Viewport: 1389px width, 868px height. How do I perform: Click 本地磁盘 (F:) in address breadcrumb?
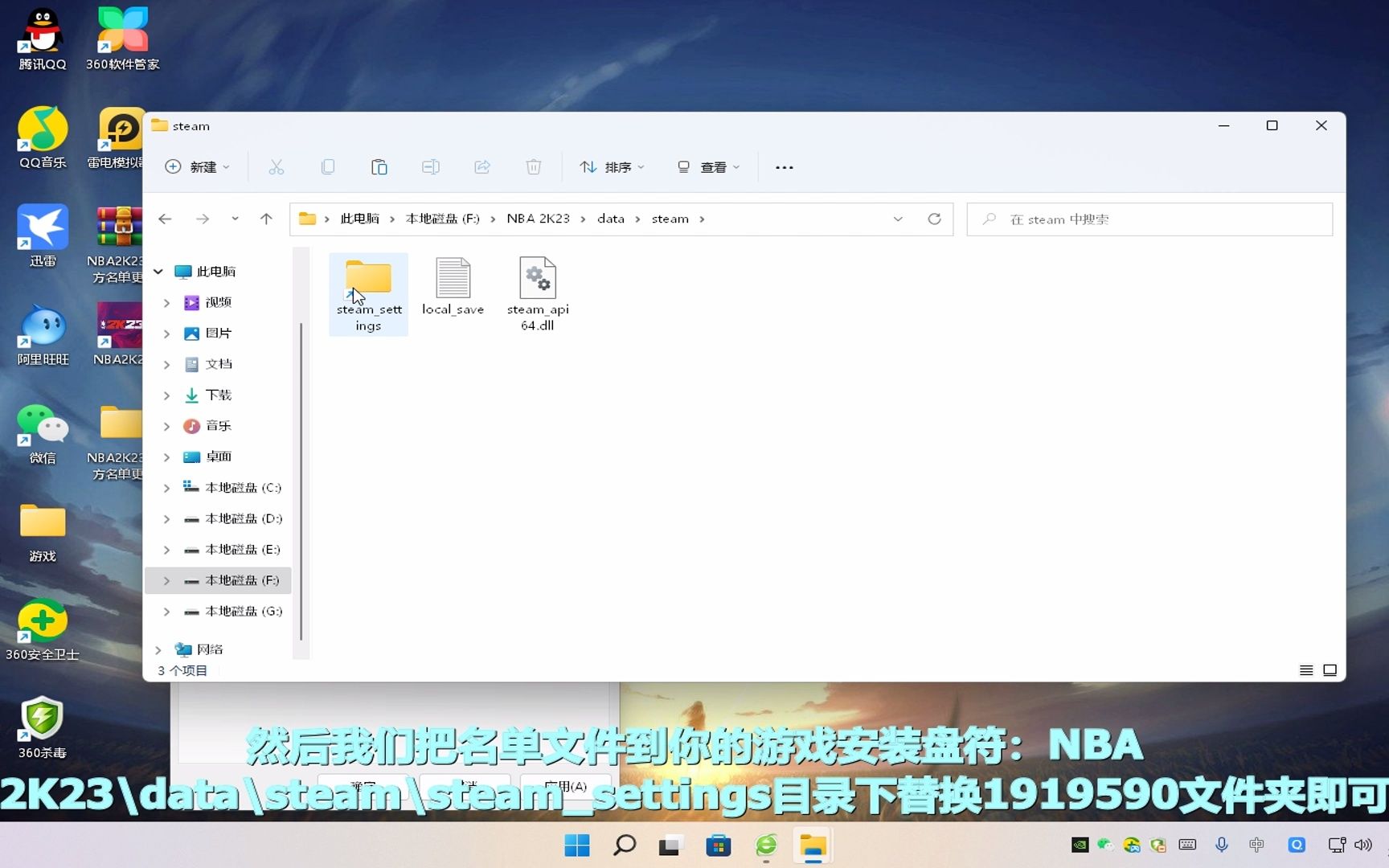tap(442, 219)
